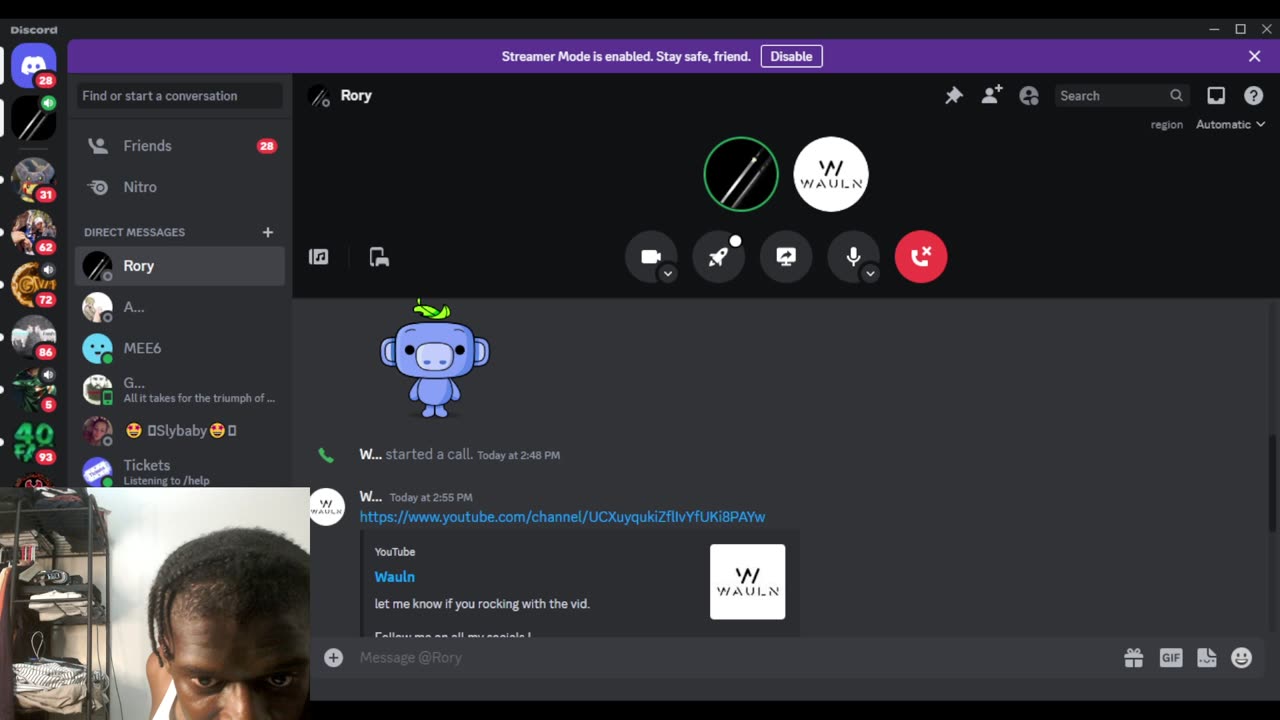Mute the microphone button
This screenshot has height=720, width=1280.
pos(853,257)
